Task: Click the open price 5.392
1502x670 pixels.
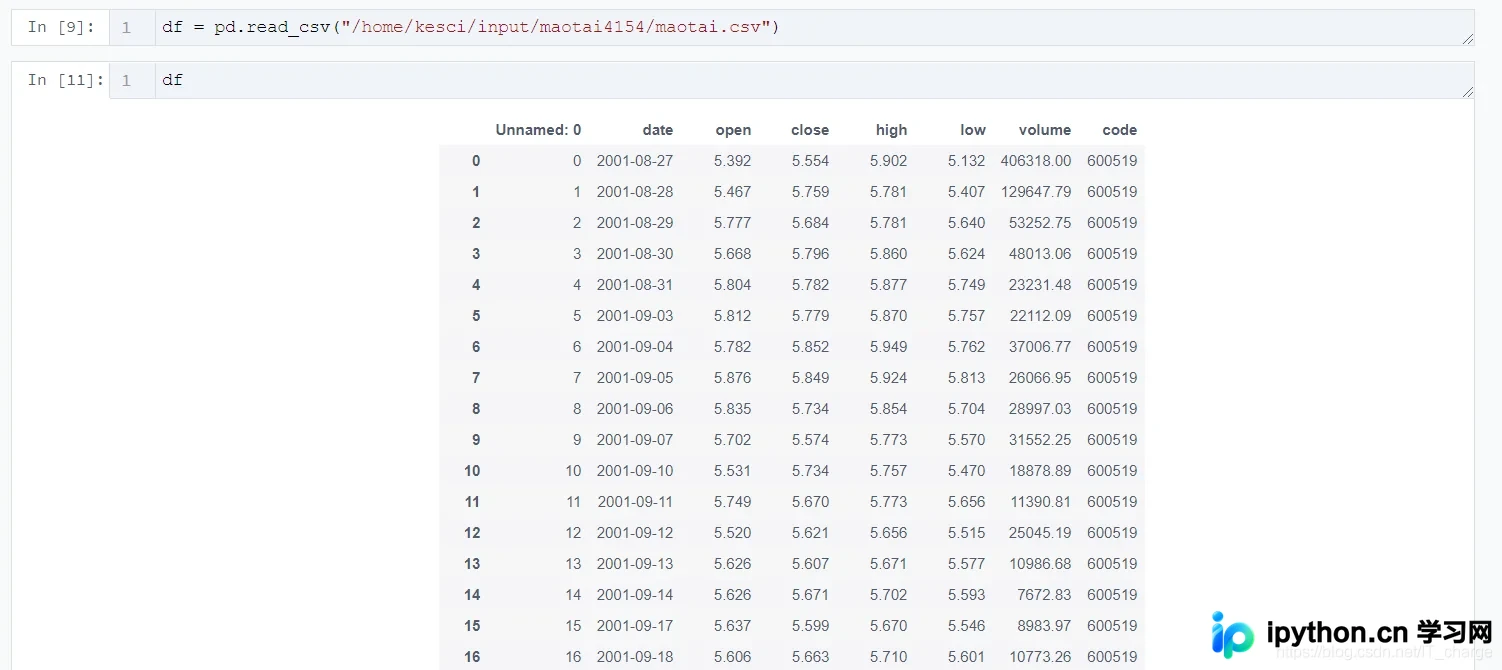Action: tap(733, 161)
